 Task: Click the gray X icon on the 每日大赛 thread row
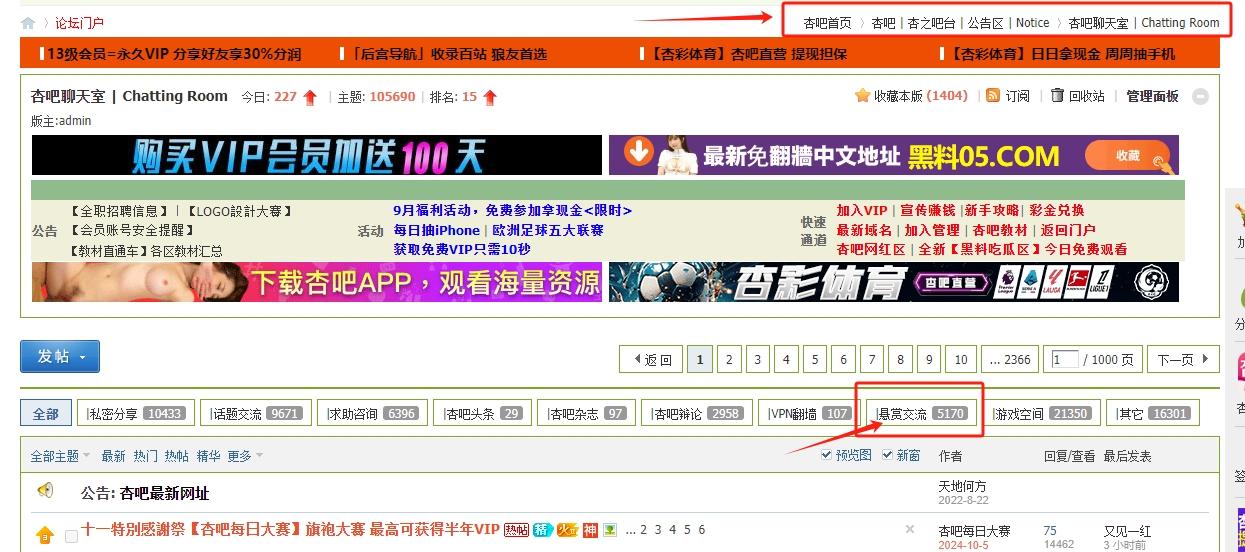[909, 530]
